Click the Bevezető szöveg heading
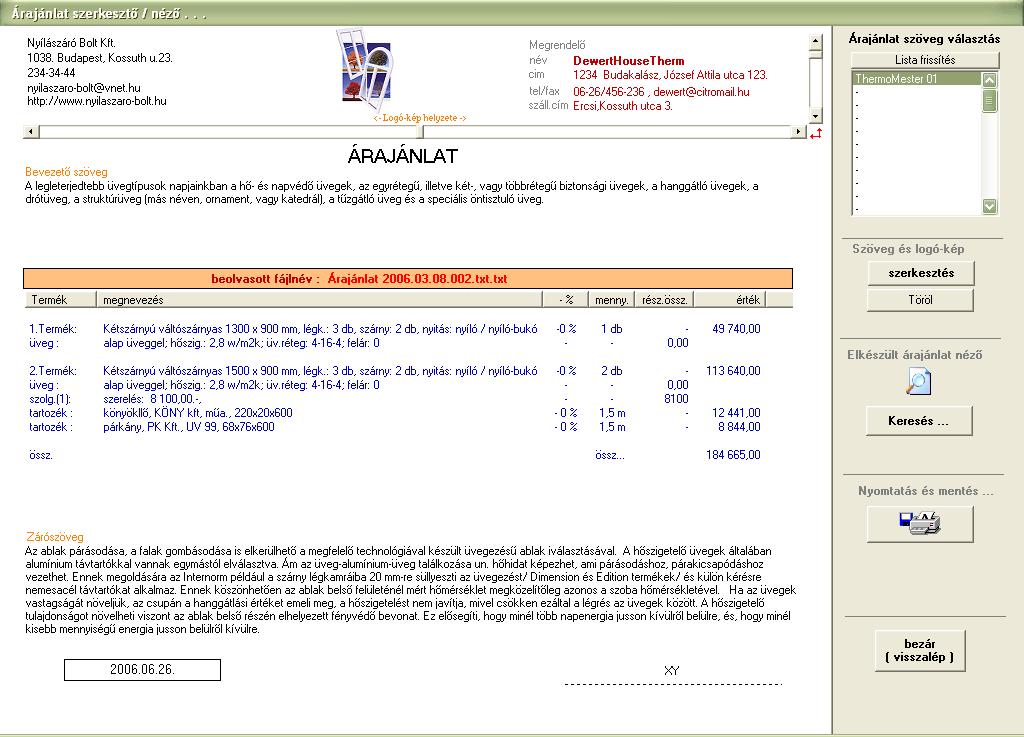This screenshot has height=737, width=1024. point(66,172)
